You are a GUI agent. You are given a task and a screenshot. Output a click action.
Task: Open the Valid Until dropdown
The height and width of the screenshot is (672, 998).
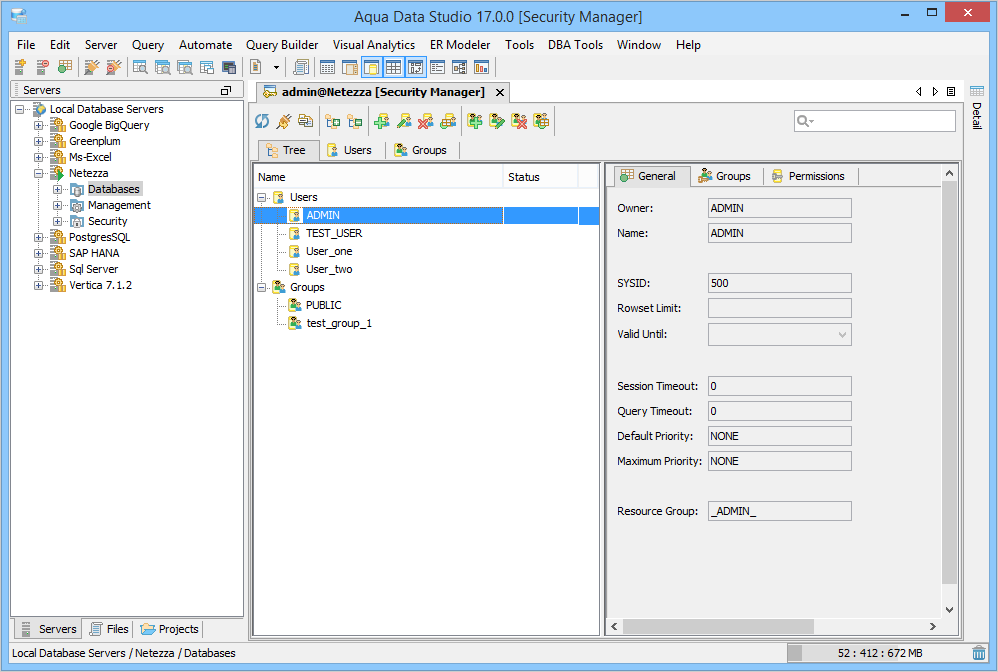click(842, 335)
